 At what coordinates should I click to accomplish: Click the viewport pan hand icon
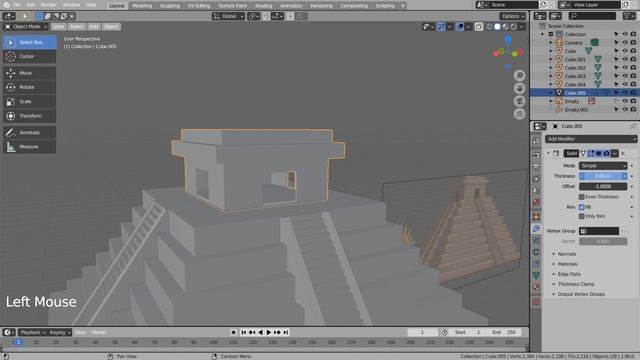(519, 88)
